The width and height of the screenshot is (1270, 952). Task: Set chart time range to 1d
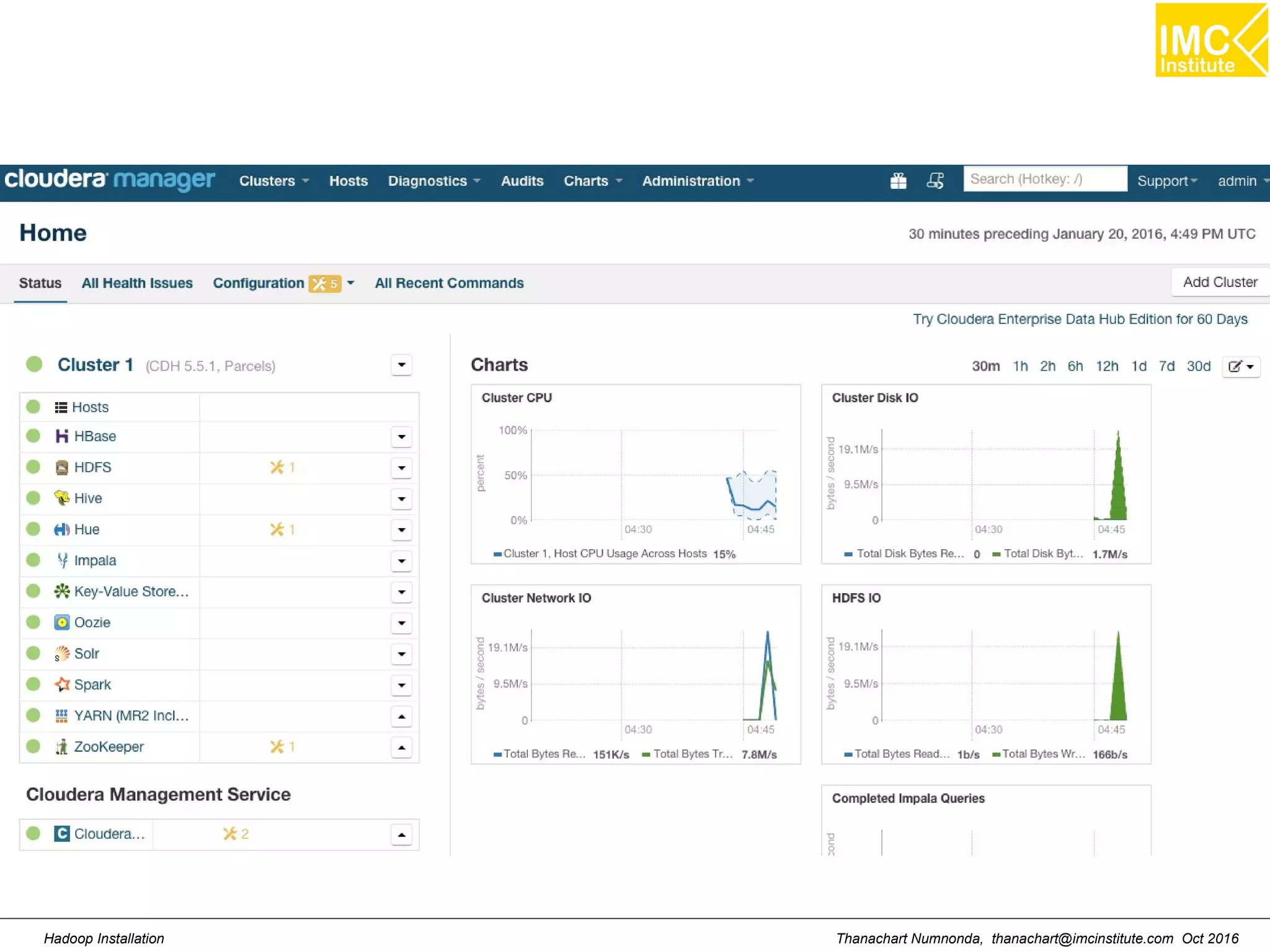(x=1139, y=366)
